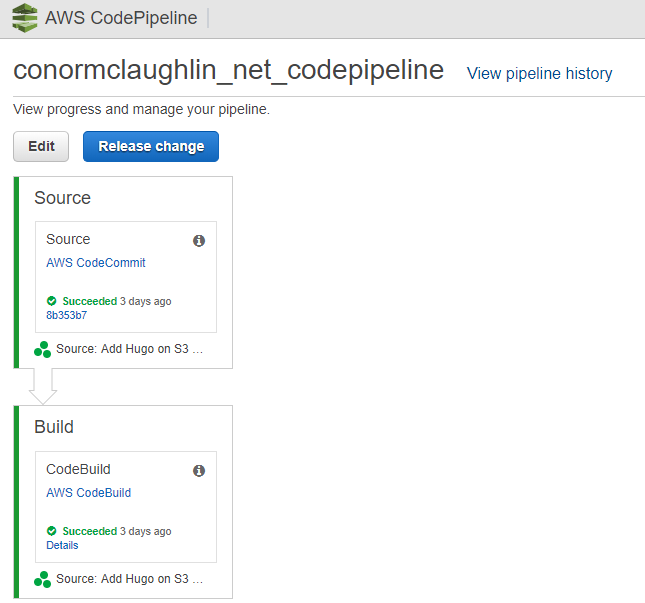Click revision dots icon under Source stage
The image size is (645, 603).
coord(42,350)
